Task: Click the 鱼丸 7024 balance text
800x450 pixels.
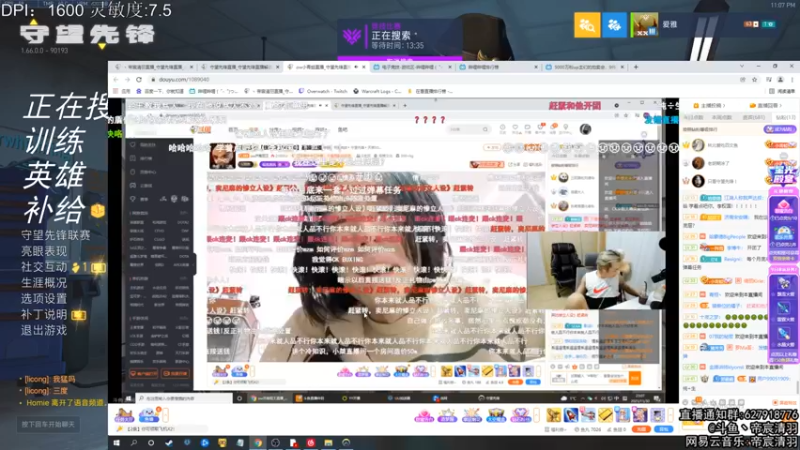Action: coord(590,430)
